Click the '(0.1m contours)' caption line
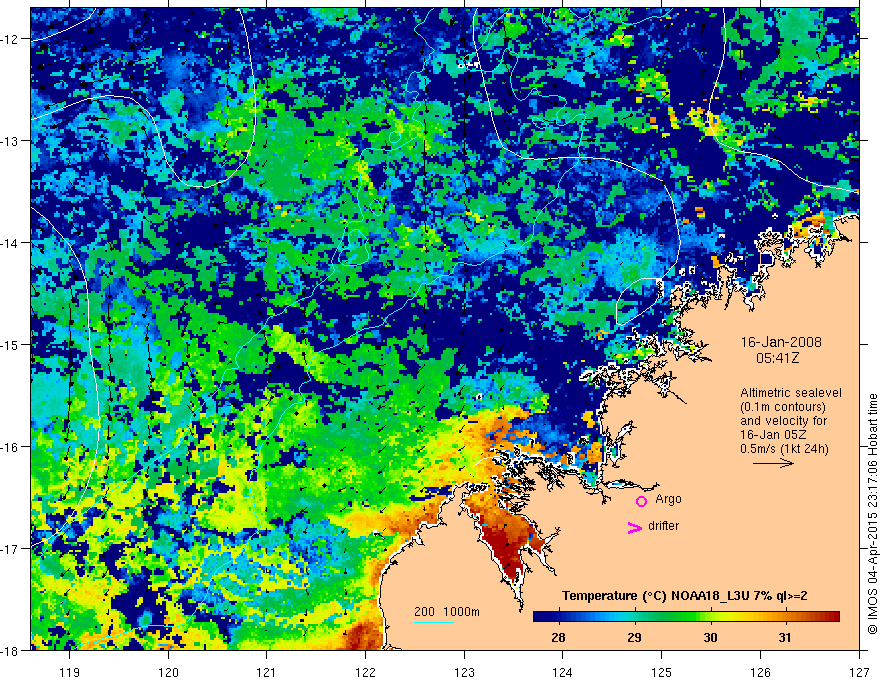The width and height of the screenshot is (880, 680). pos(783,407)
